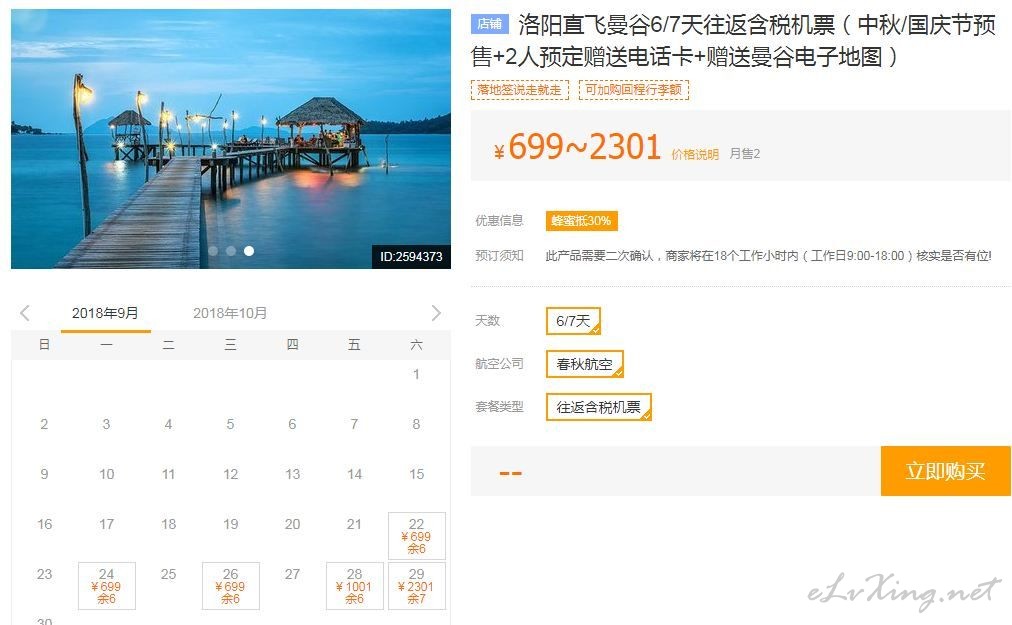Click the 天数 label
This screenshot has width=1012, height=625.
click(487, 321)
